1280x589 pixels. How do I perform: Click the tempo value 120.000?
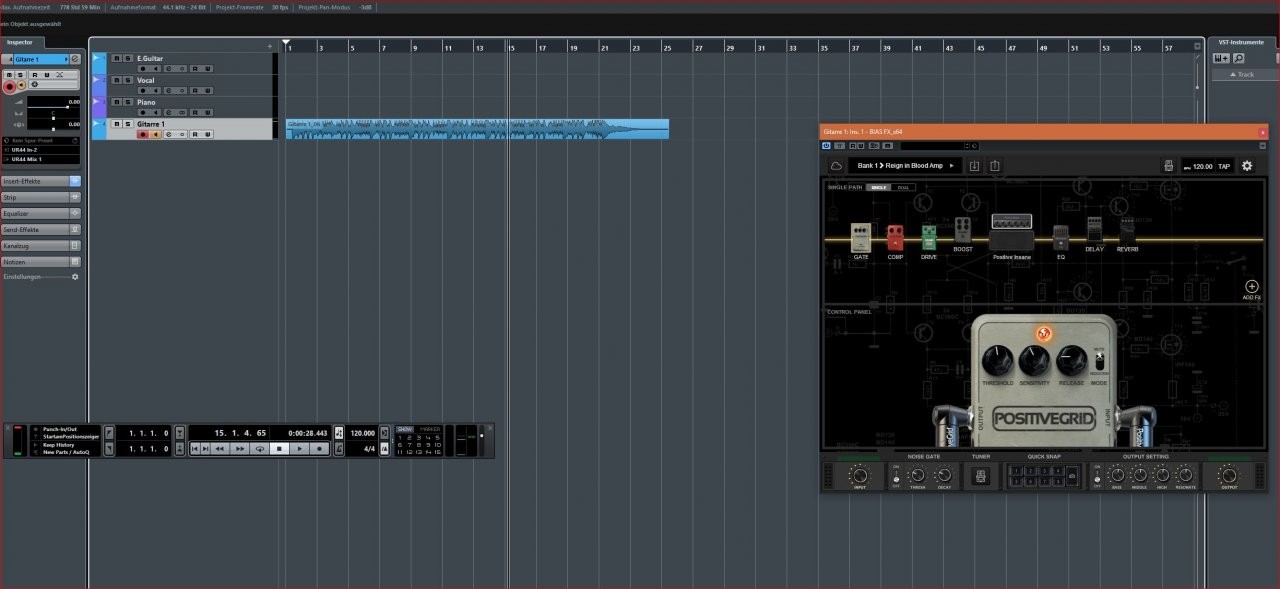point(362,433)
